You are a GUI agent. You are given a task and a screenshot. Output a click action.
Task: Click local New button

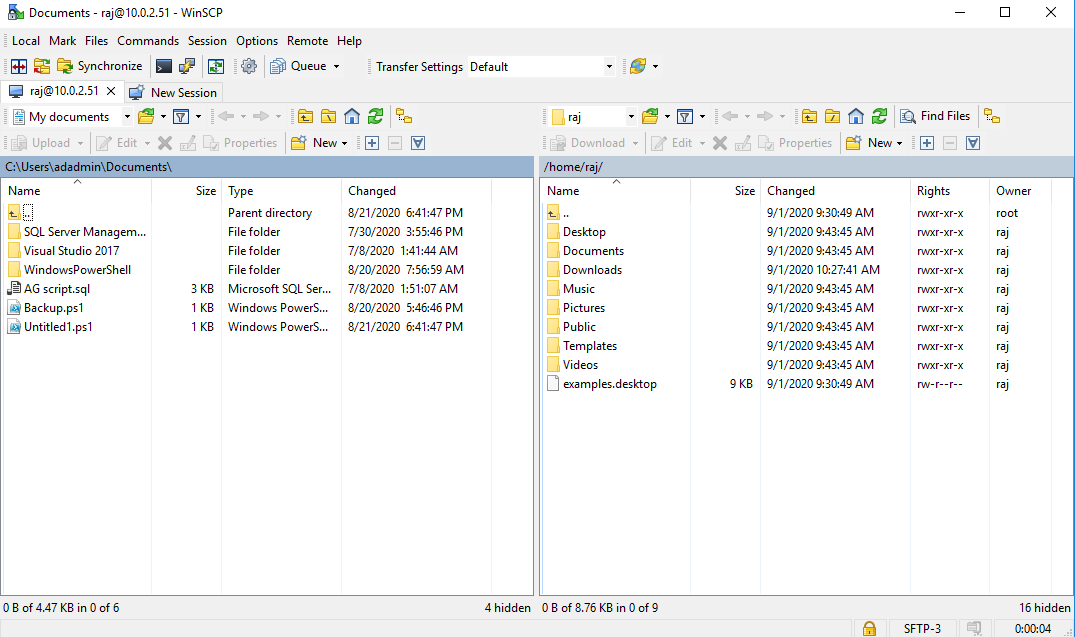pos(314,143)
